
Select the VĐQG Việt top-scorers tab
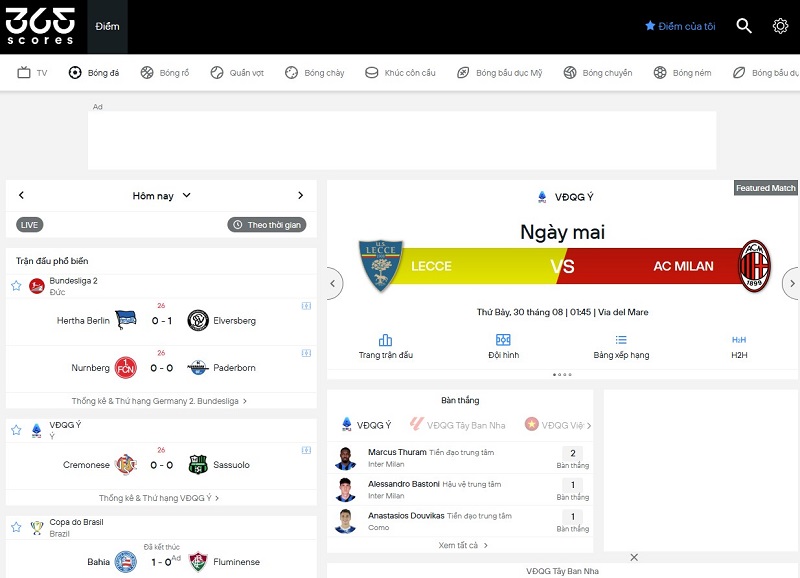pyautogui.click(x=555, y=425)
